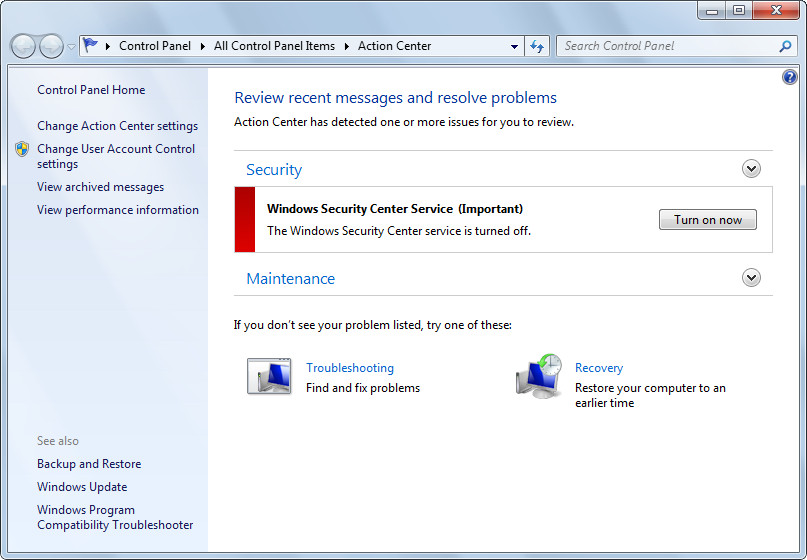The image size is (807, 560).
Task: Click the Refresh button in address bar
Action: (537, 46)
